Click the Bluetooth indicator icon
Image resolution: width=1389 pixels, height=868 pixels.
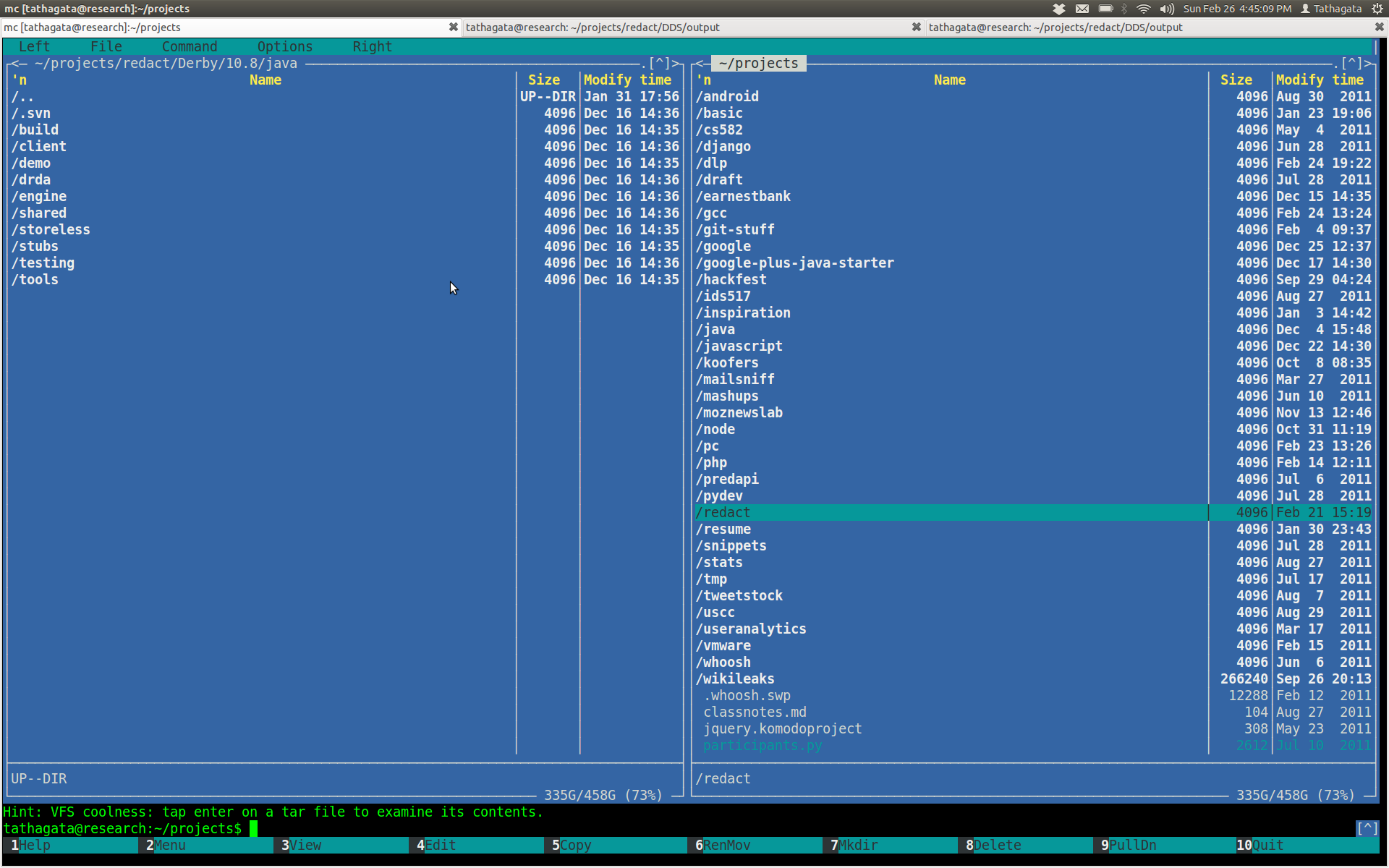click(1124, 9)
